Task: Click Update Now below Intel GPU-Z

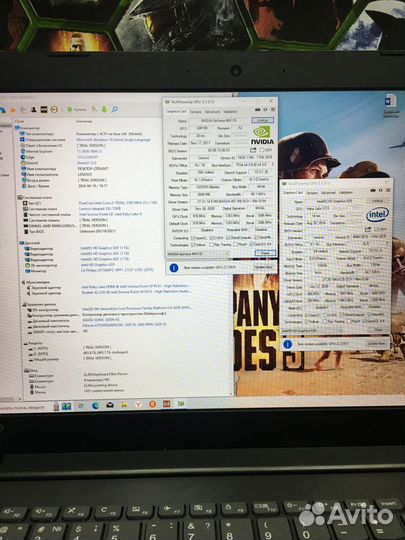Action: click(377, 343)
